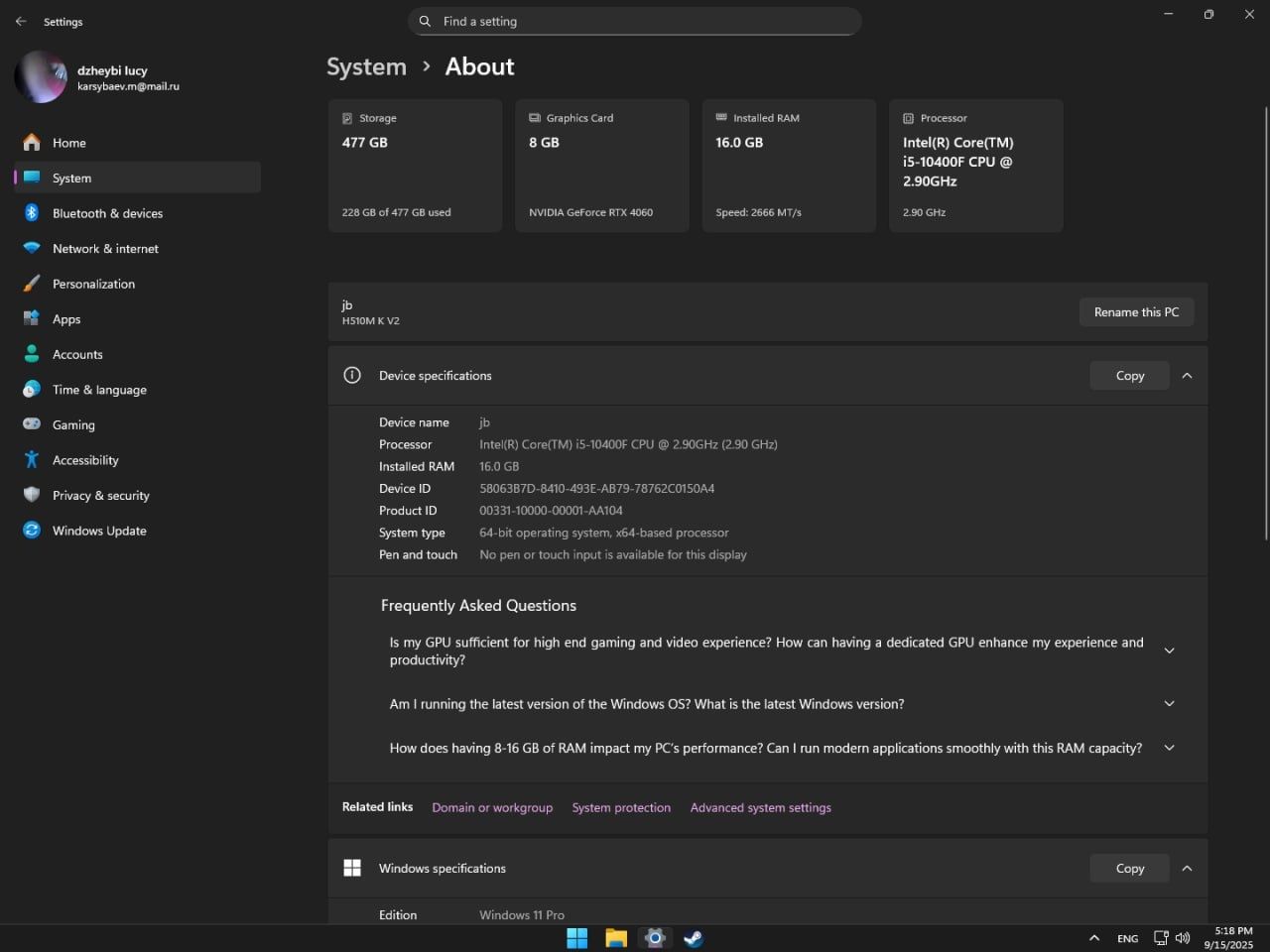Viewport: 1270px width, 952px height.
Task: Click the ENG language indicator
Action: [x=1128, y=938]
